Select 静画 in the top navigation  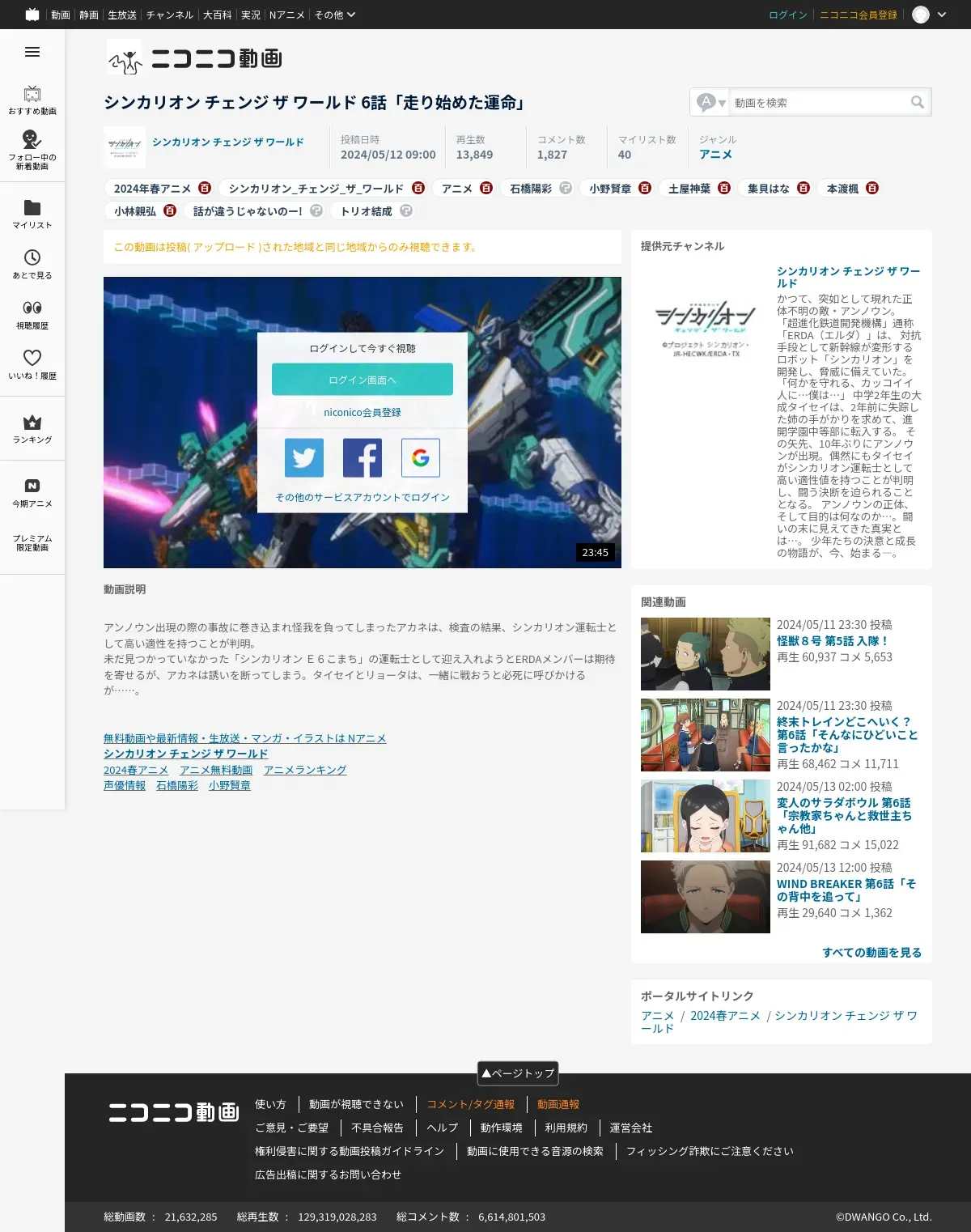point(89,15)
